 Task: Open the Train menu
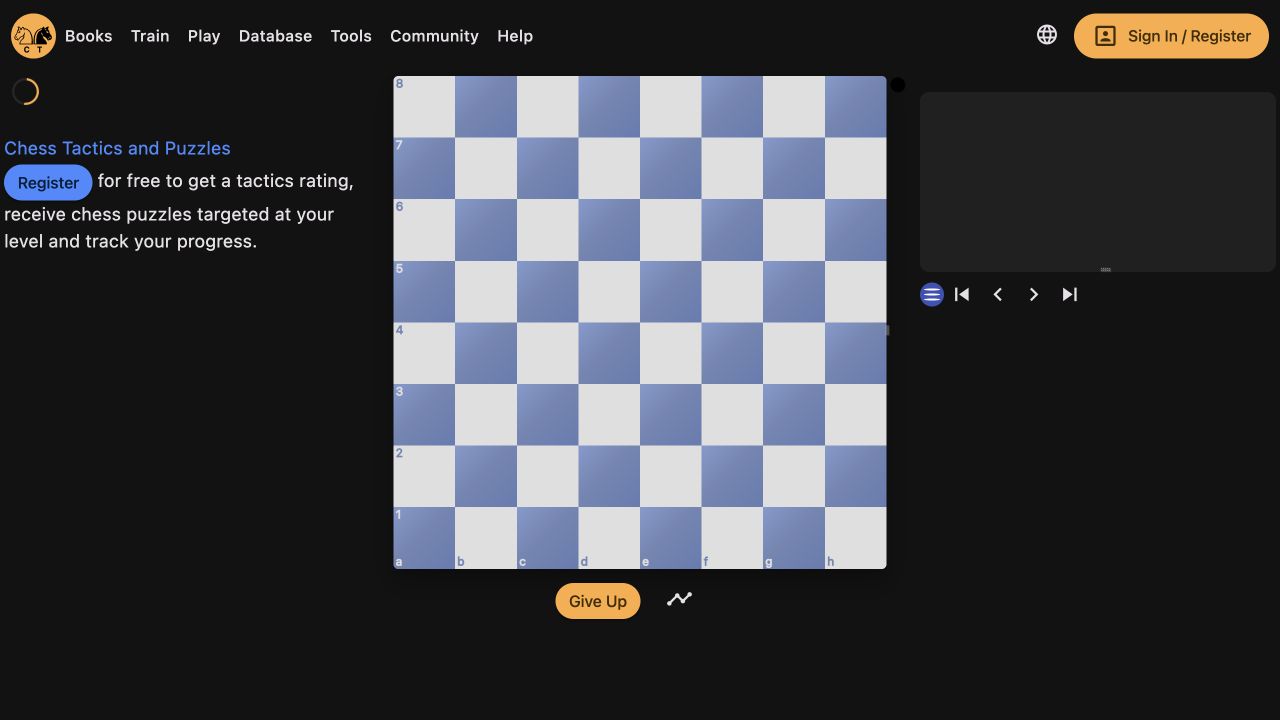pyautogui.click(x=150, y=36)
